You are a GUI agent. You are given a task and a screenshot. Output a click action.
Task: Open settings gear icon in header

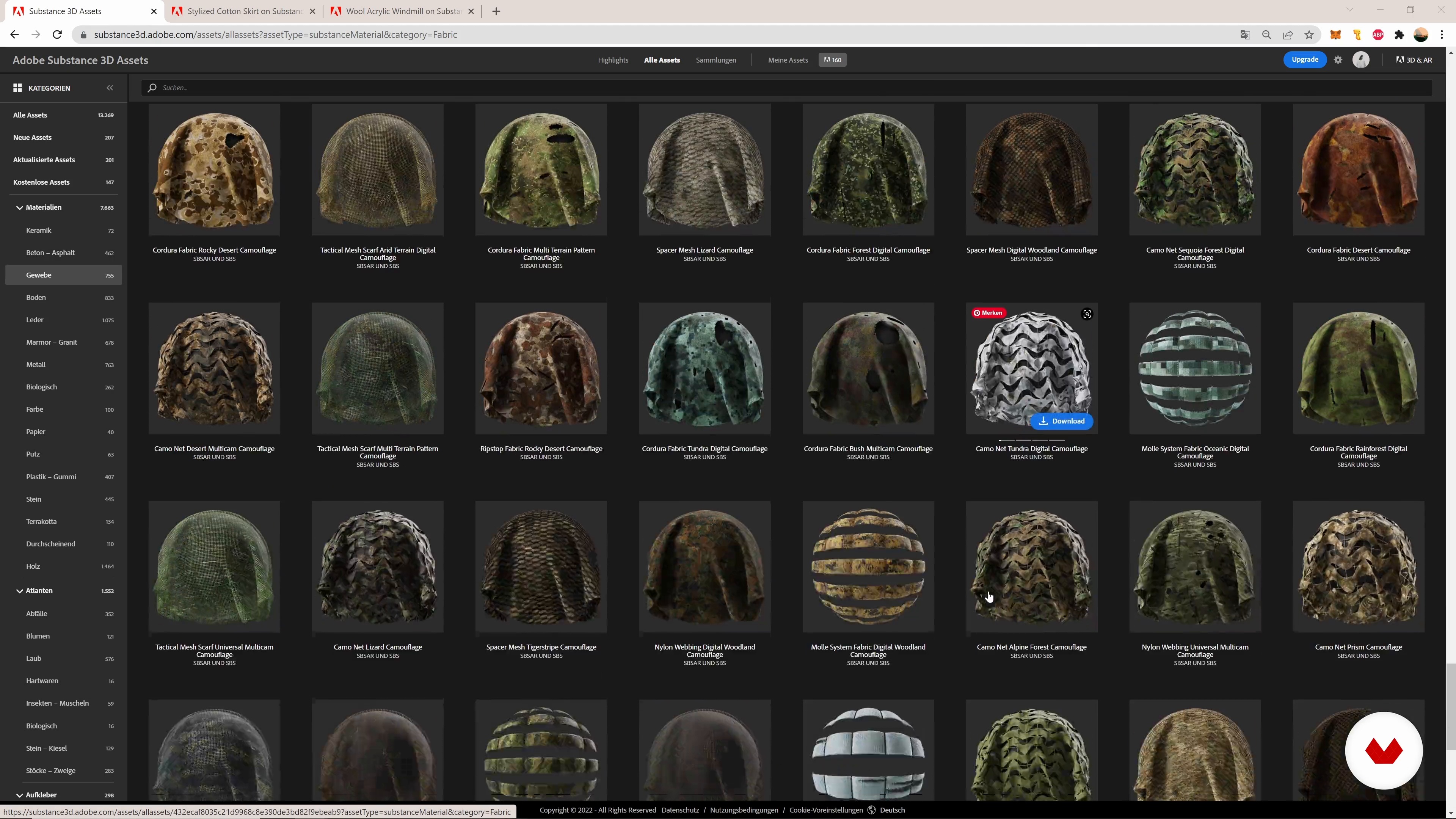click(1338, 60)
